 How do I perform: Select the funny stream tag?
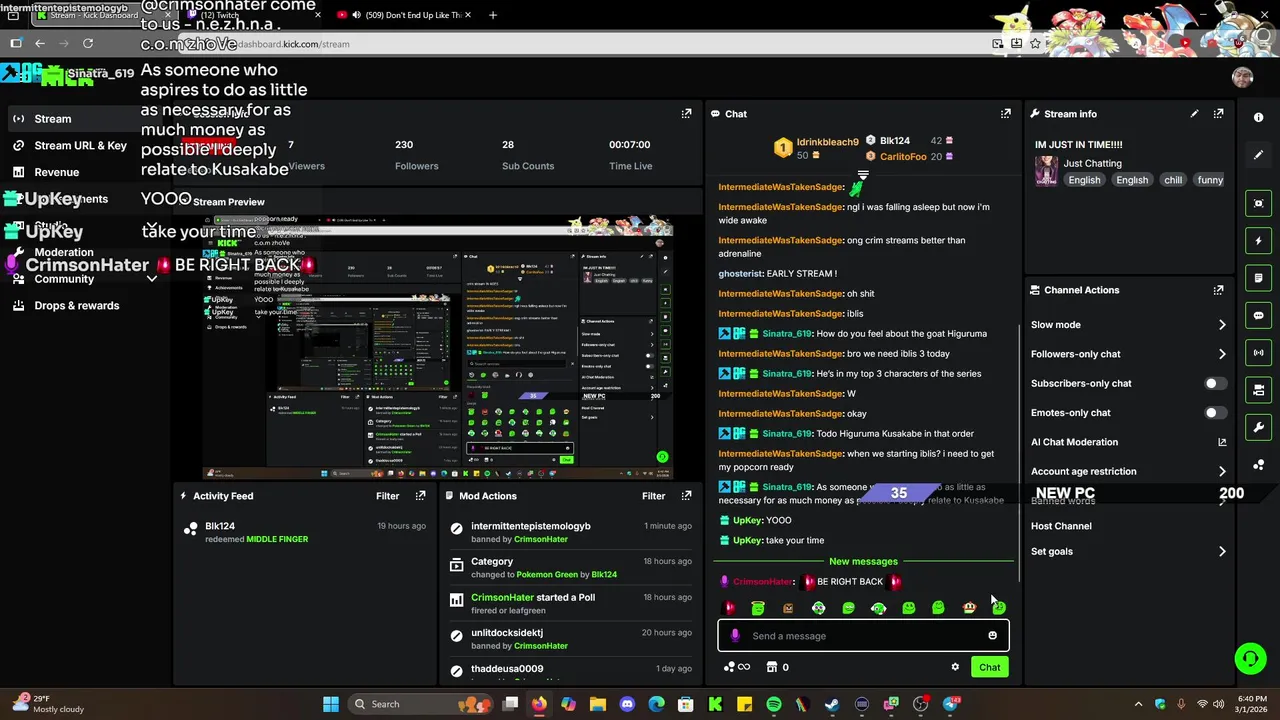click(1210, 180)
